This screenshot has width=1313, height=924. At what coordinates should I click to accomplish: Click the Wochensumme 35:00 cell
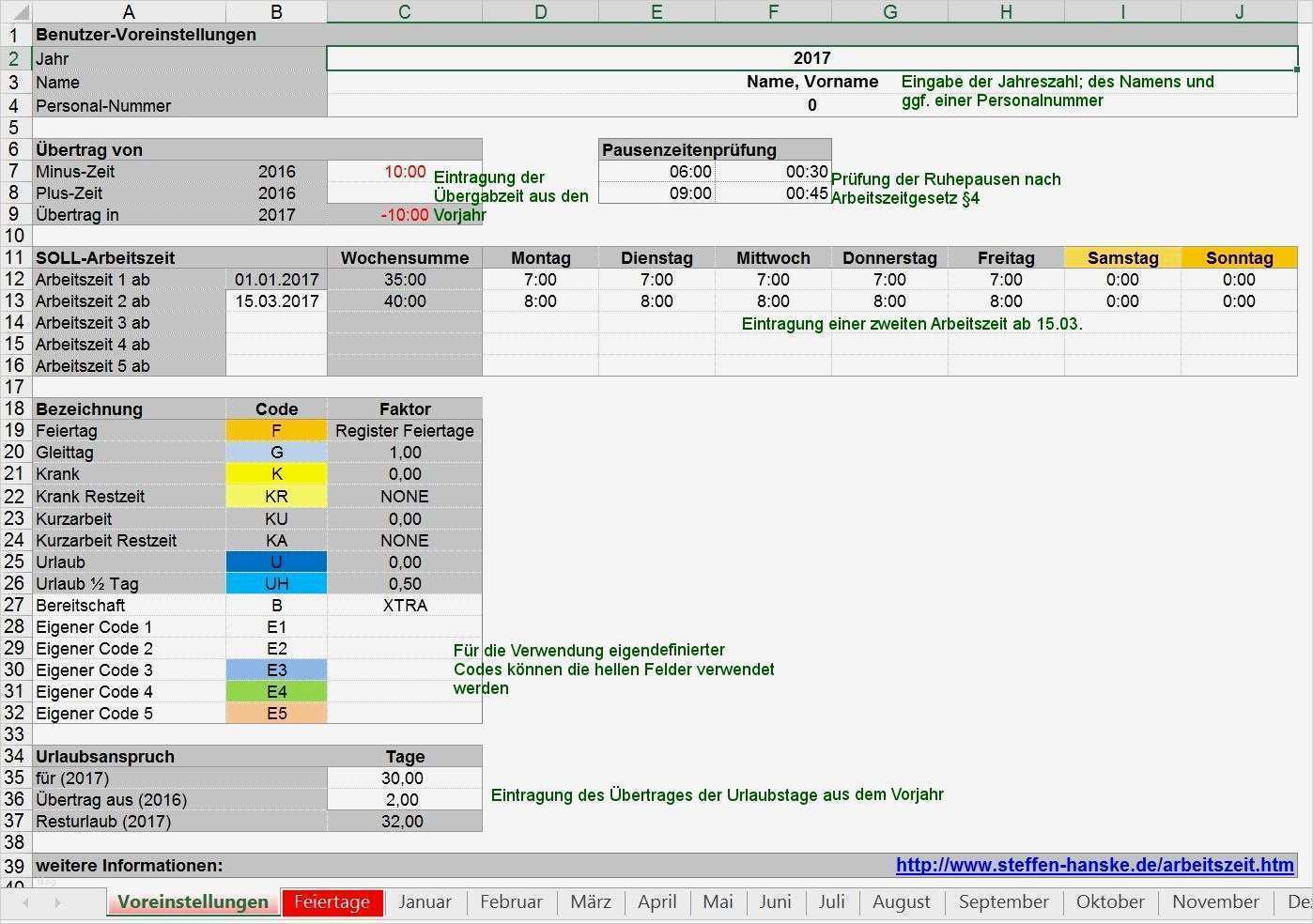[x=404, y=279]
